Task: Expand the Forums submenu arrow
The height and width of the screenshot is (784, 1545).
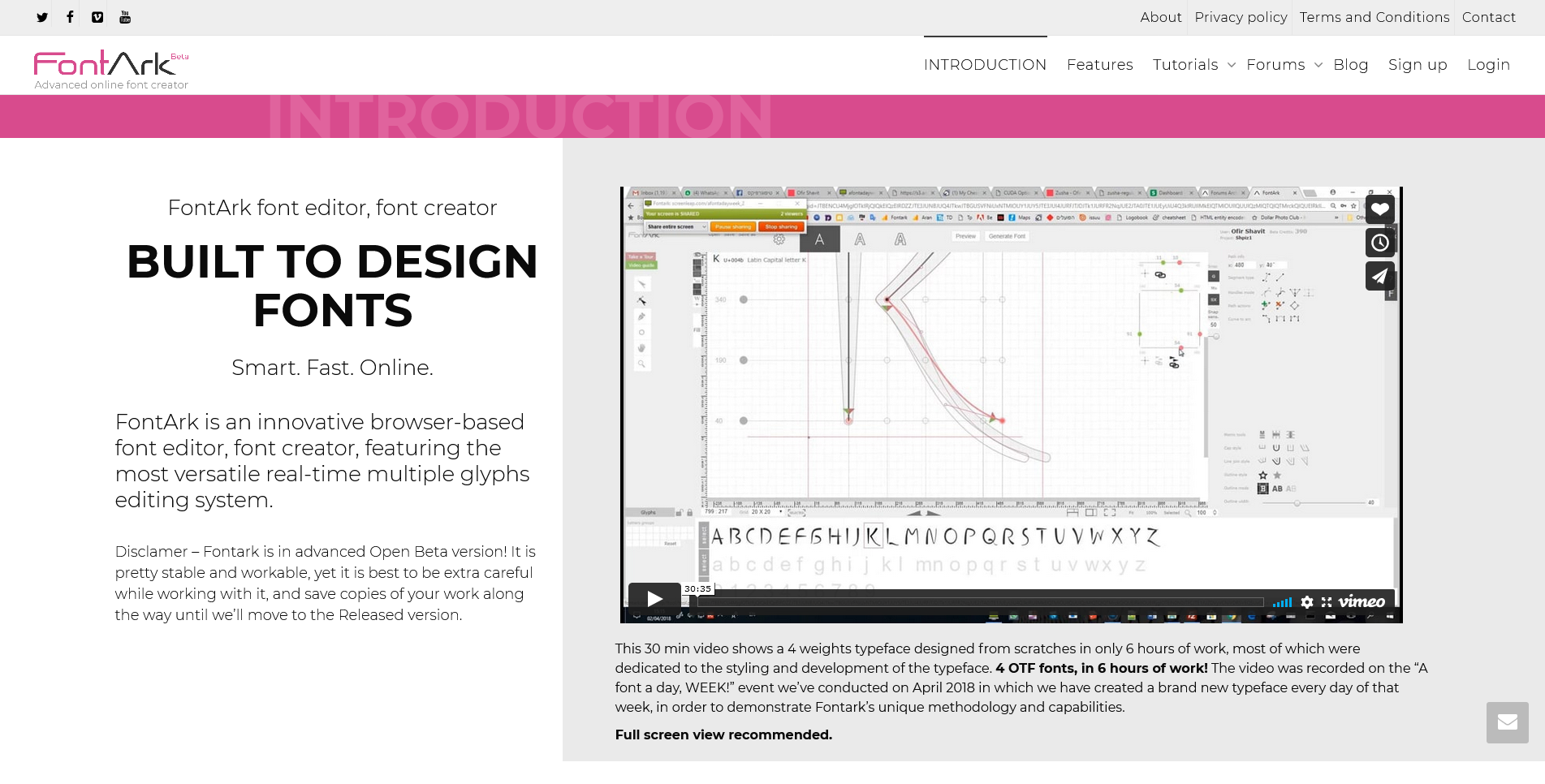Action: click(1318, 65)
